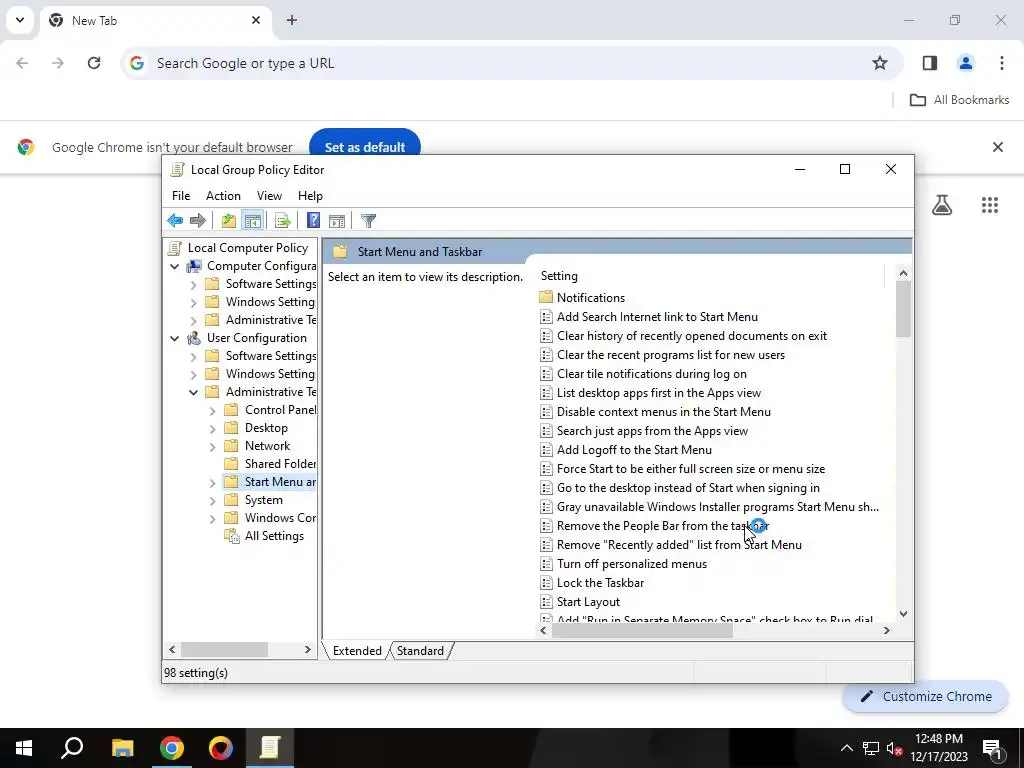This screenshot has width=1024, height=768.
Task: Select 'Add Search Internet link to Start Menu'
Action: tap(649, 317)
